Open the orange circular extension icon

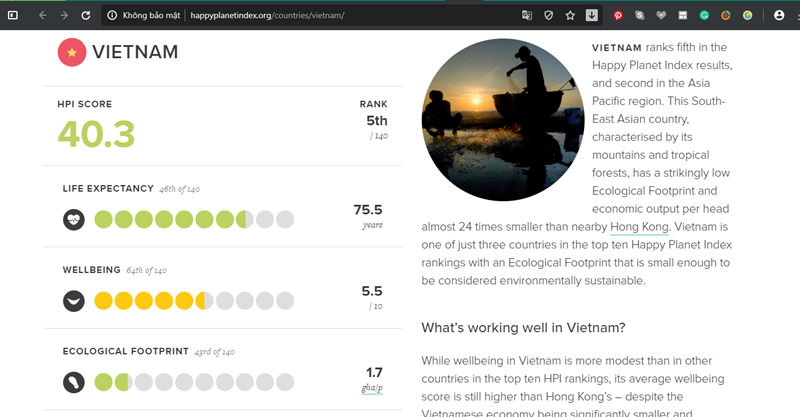(x=726, y=15)
